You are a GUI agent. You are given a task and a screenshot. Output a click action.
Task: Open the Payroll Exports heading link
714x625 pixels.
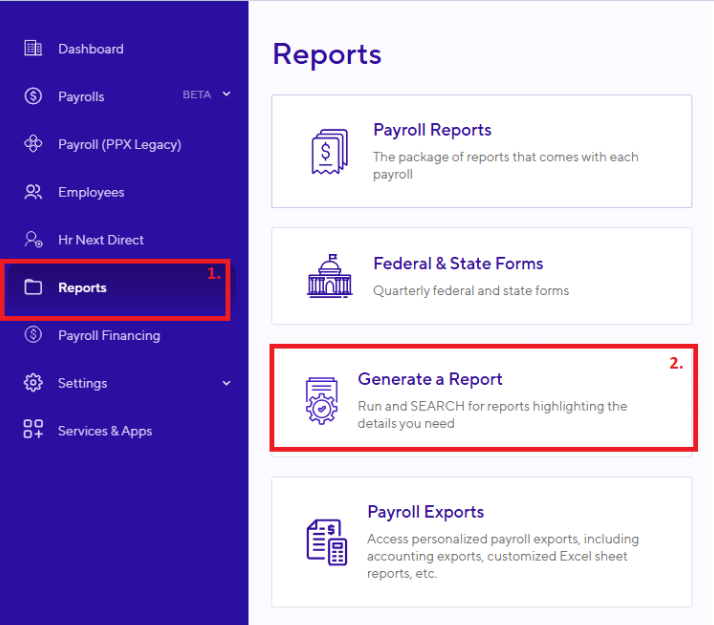425,512
